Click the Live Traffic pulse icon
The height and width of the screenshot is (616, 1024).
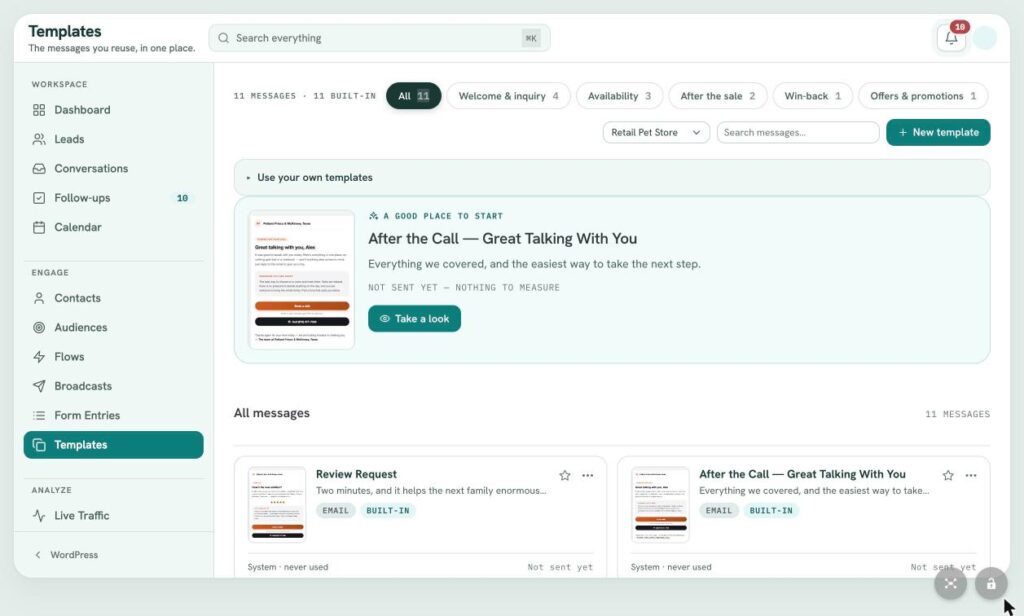click(39, 515)
